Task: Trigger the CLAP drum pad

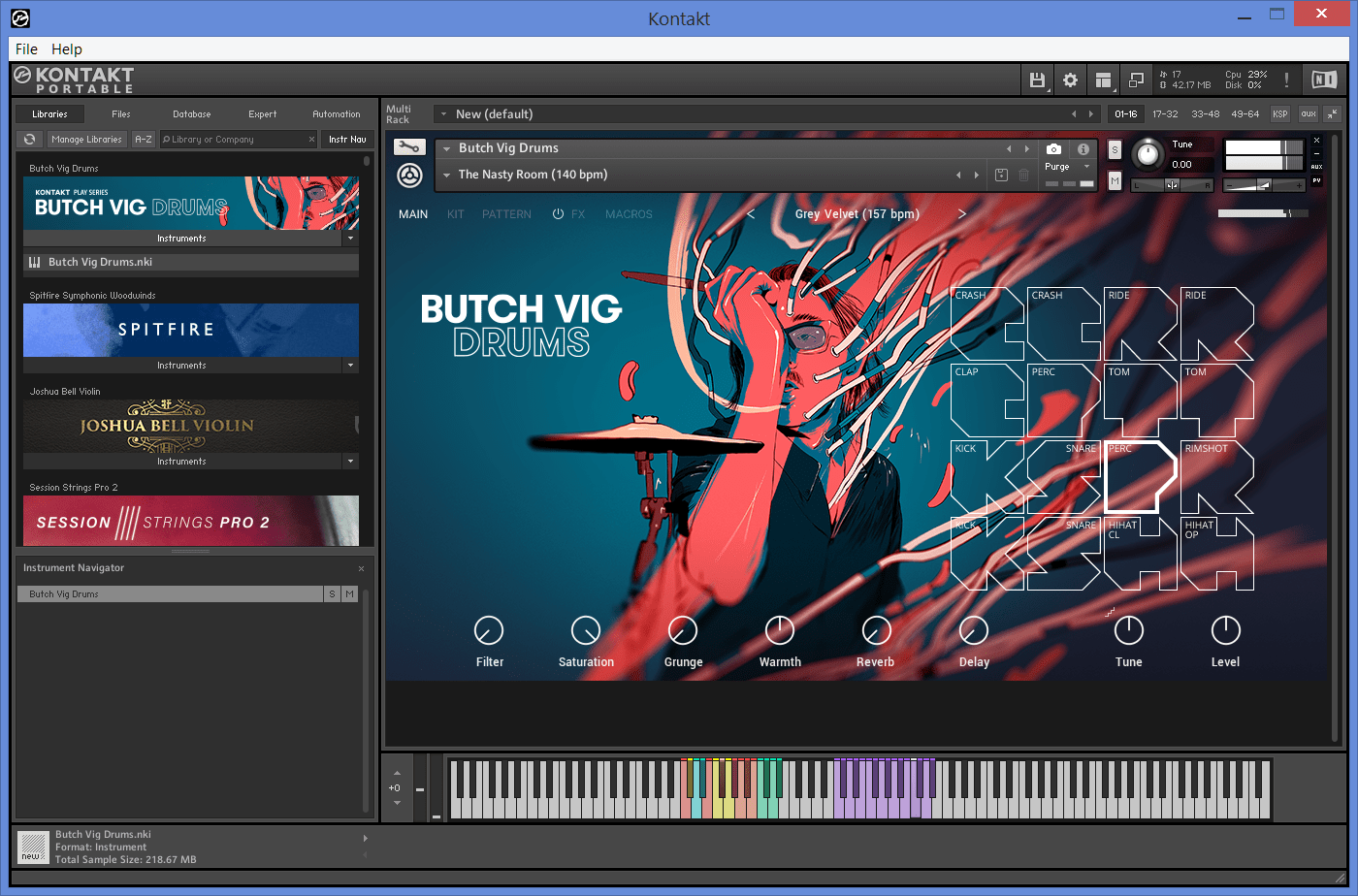Action: [987, 400]
